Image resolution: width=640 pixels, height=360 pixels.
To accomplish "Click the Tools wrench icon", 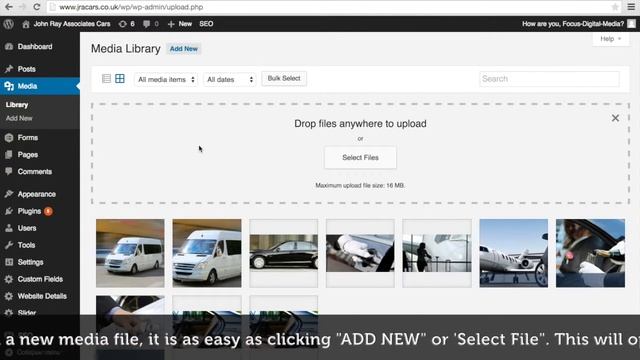I will point(9,245).
